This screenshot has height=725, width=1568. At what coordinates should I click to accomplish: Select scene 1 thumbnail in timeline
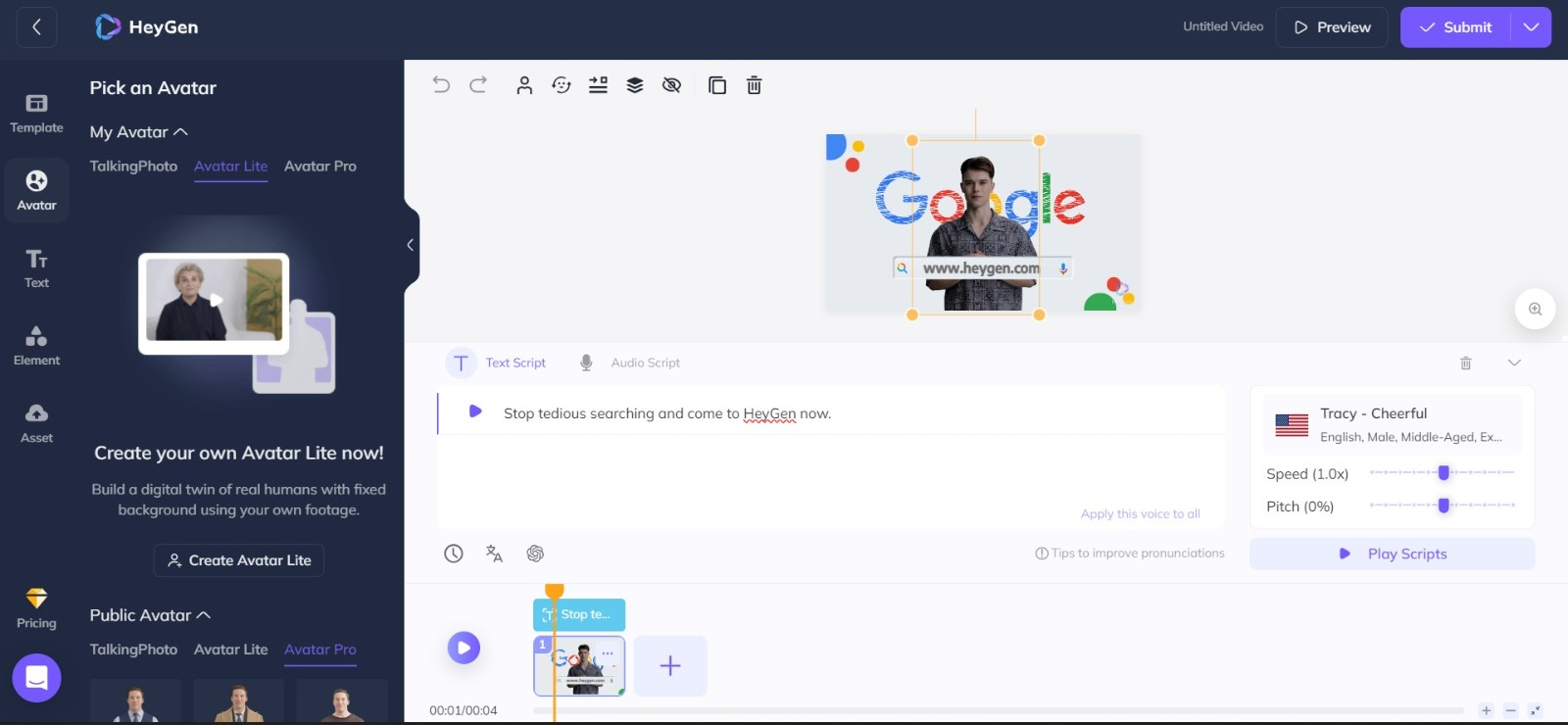(579, 666)
